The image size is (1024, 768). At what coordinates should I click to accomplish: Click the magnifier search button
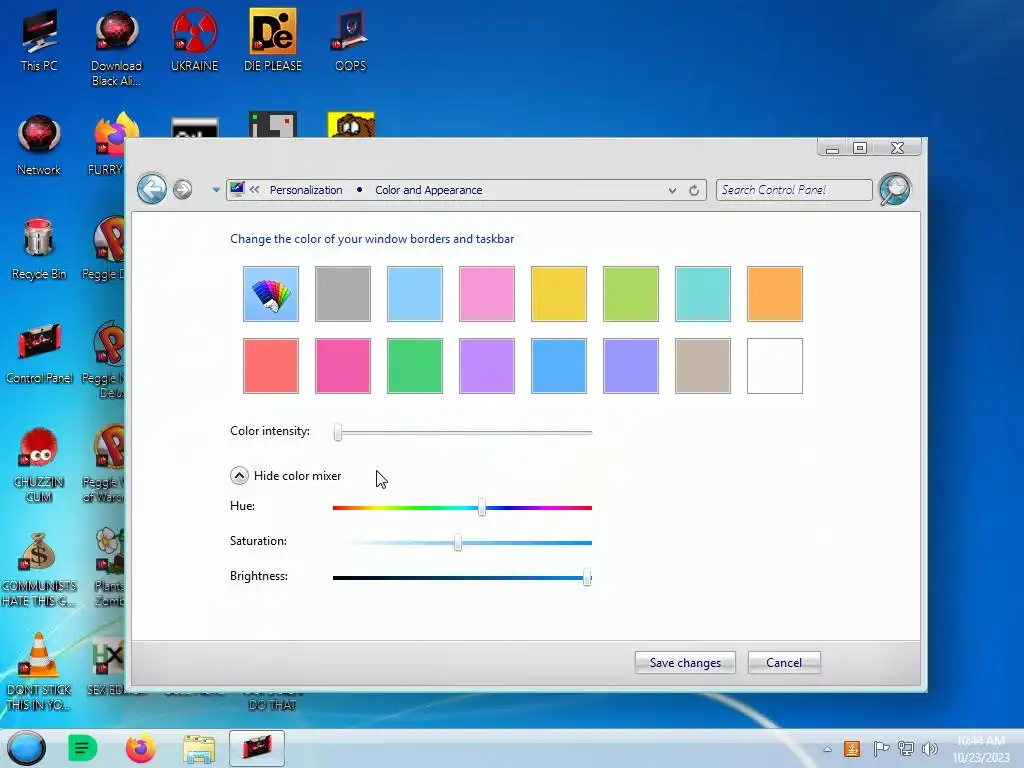point(894,189)
